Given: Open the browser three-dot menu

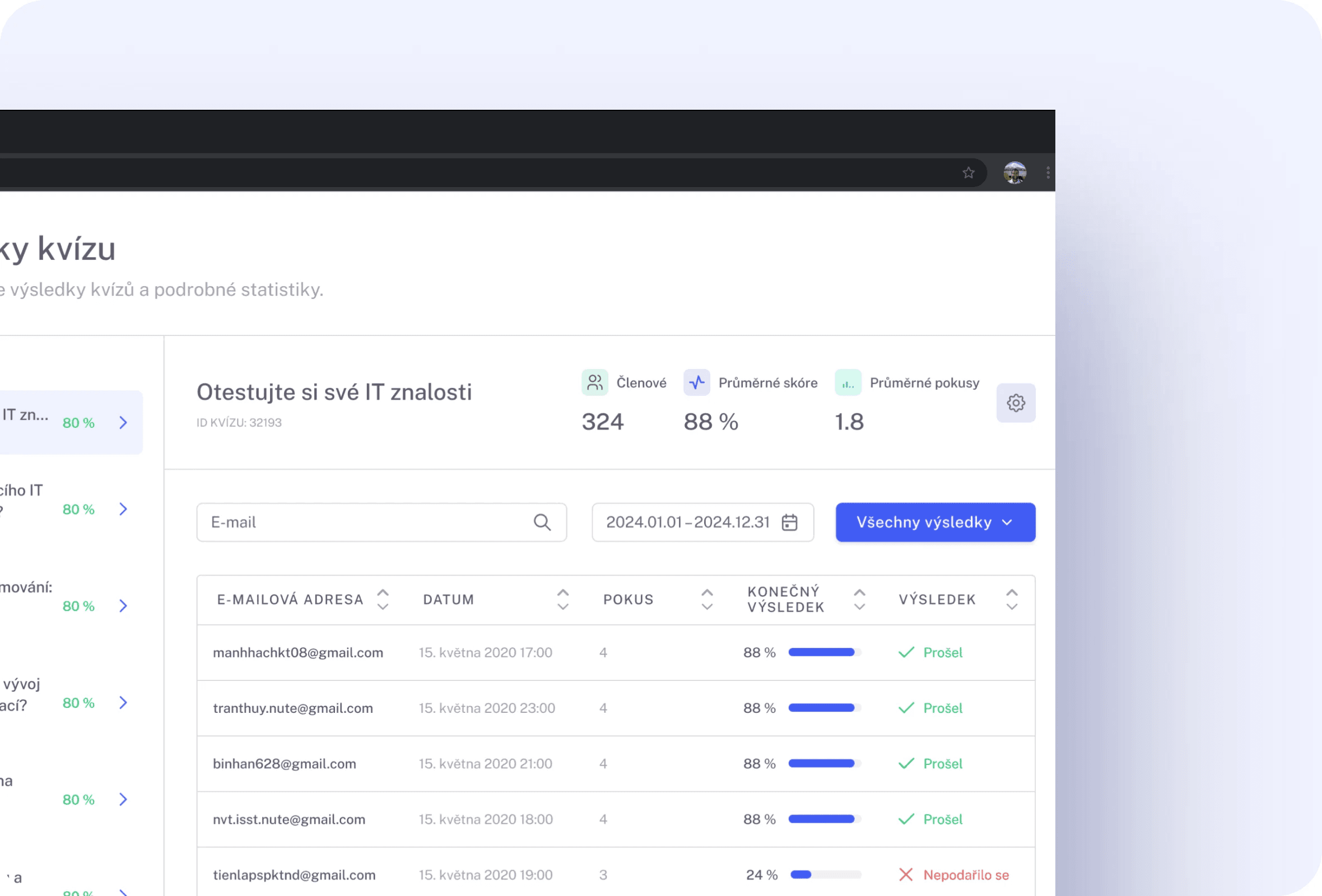Looking at the screenshot, I should point(1048,173).
